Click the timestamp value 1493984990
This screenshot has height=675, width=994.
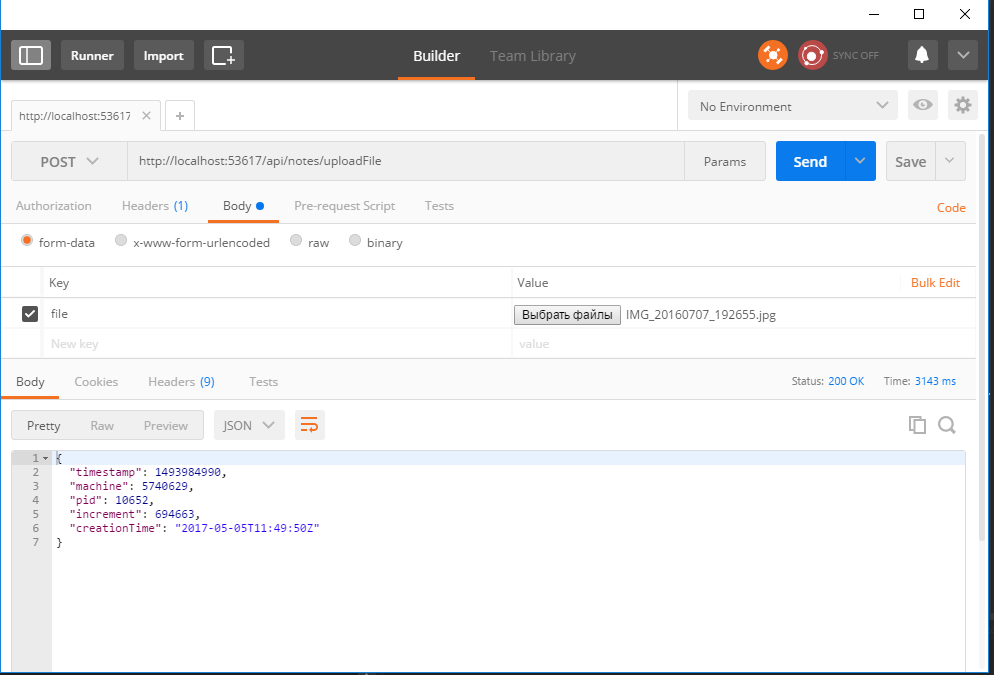coord(188,472)
